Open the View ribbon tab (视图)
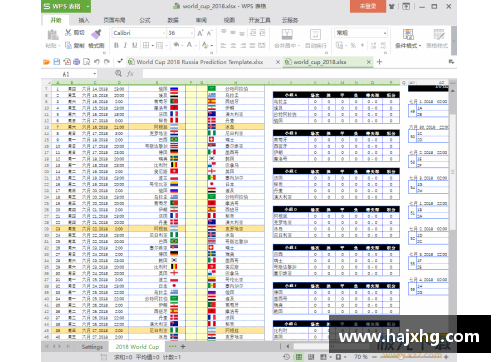Image resolution: width=500 pixels, height=362 pixels. 229,20
